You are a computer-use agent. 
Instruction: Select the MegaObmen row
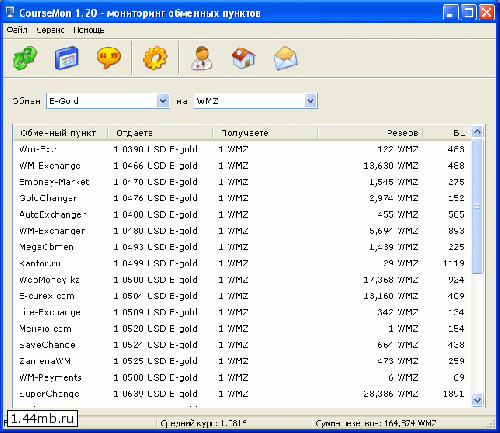[x=242, y=247]
